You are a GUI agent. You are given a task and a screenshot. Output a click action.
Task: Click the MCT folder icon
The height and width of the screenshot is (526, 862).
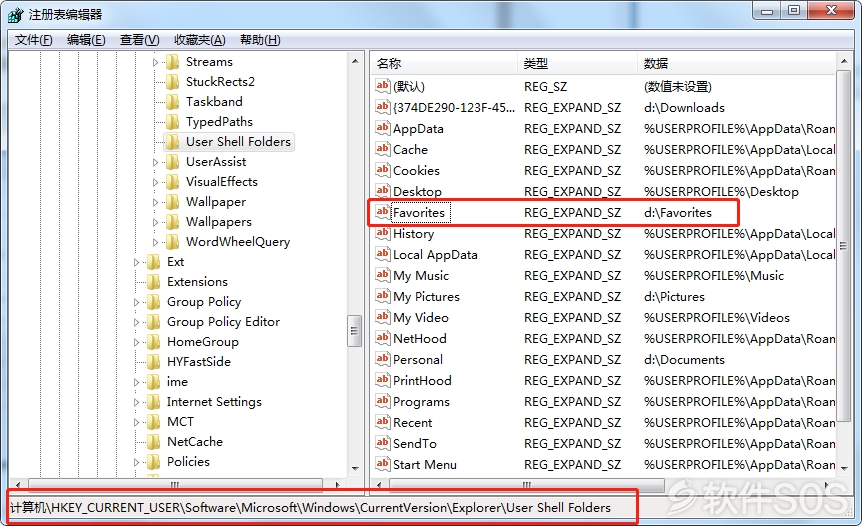154,422
